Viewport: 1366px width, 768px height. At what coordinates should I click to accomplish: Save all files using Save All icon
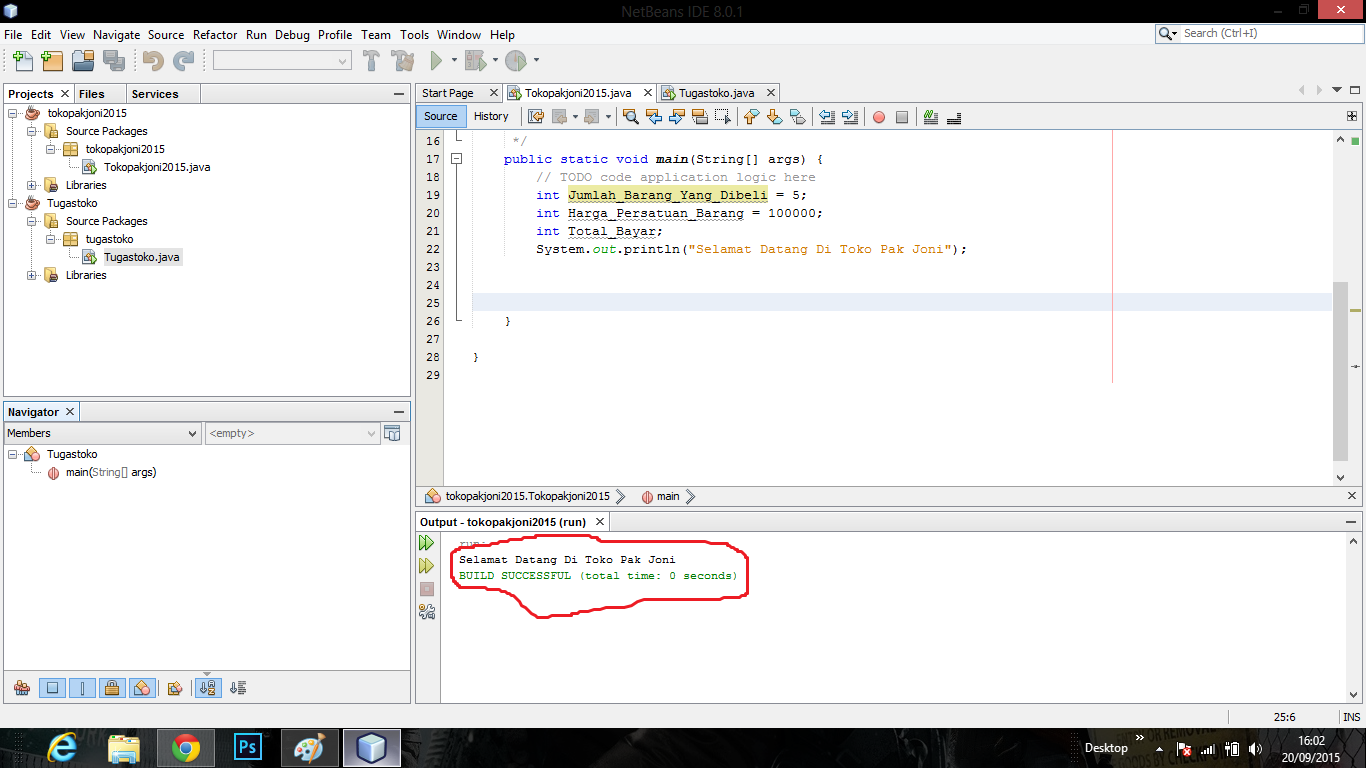(x=114, y=60)
